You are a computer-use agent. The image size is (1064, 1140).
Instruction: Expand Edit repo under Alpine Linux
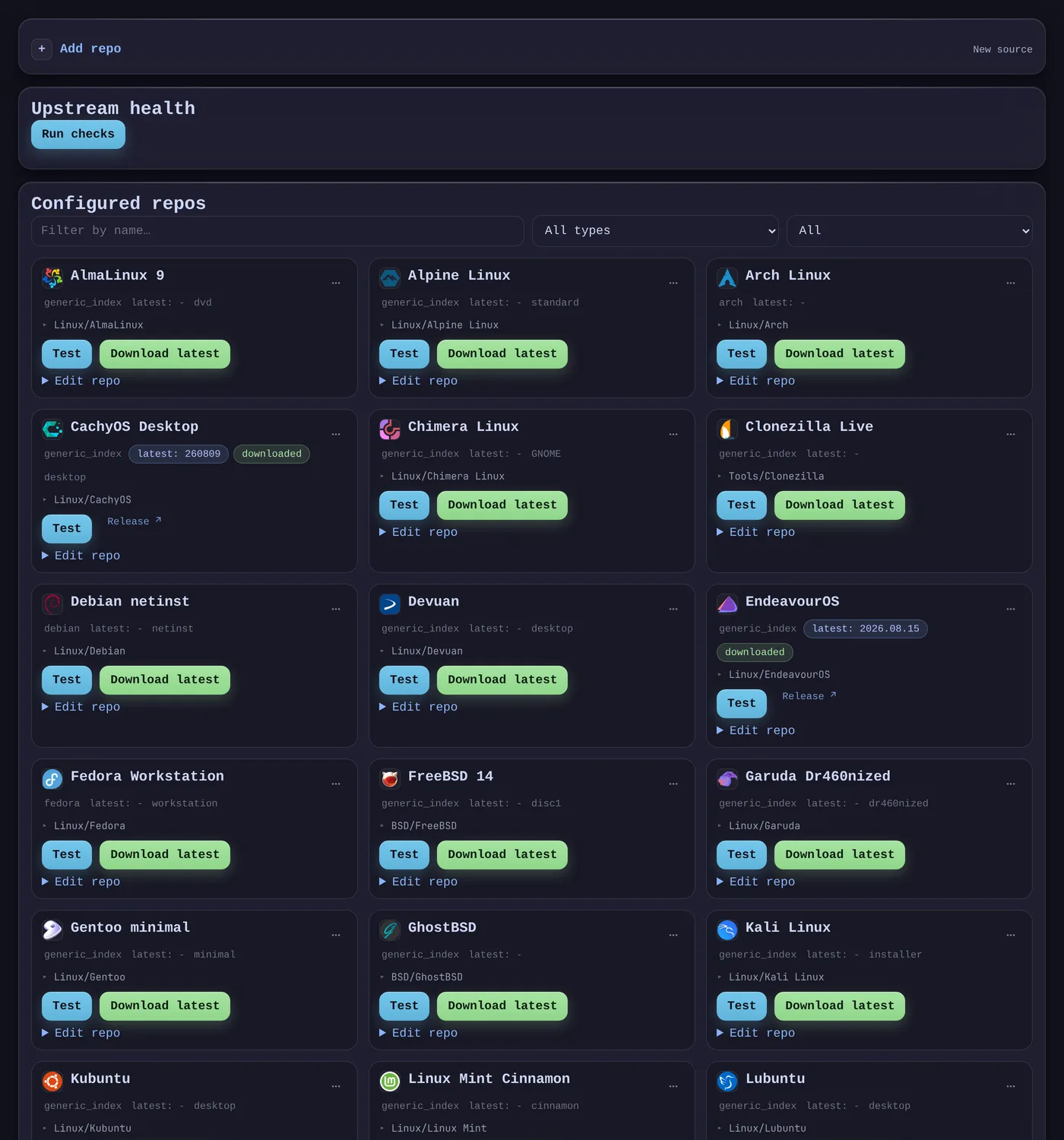tap(419, 381)
